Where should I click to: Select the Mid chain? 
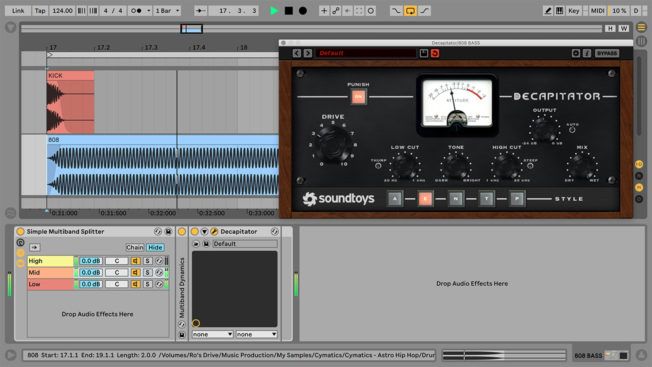tap(50, 273)
